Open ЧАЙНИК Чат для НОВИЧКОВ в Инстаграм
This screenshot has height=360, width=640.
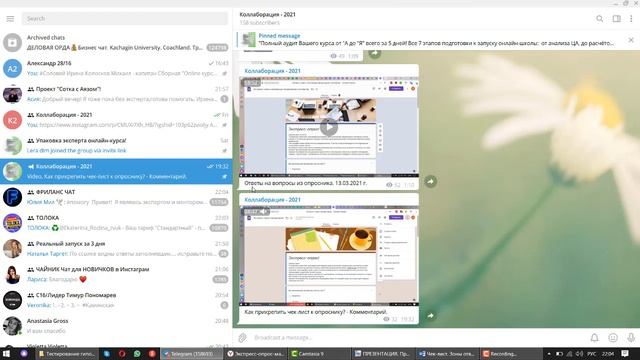tap(116, 274)
